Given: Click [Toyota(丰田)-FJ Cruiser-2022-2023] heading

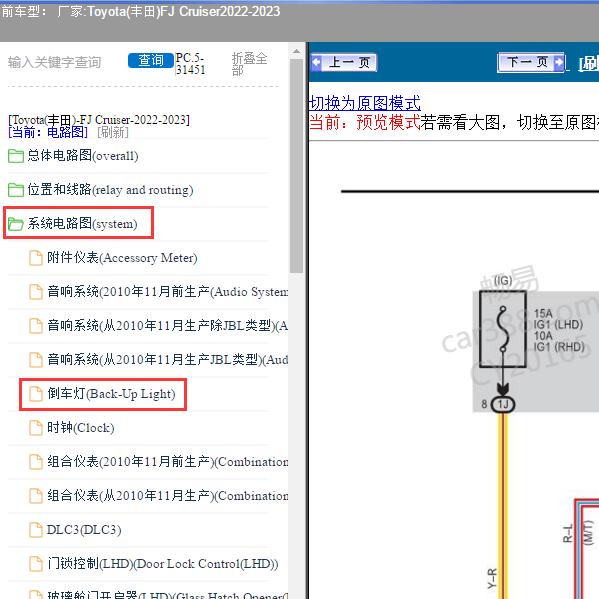Looking at the screenshot, I should [99, 120].
